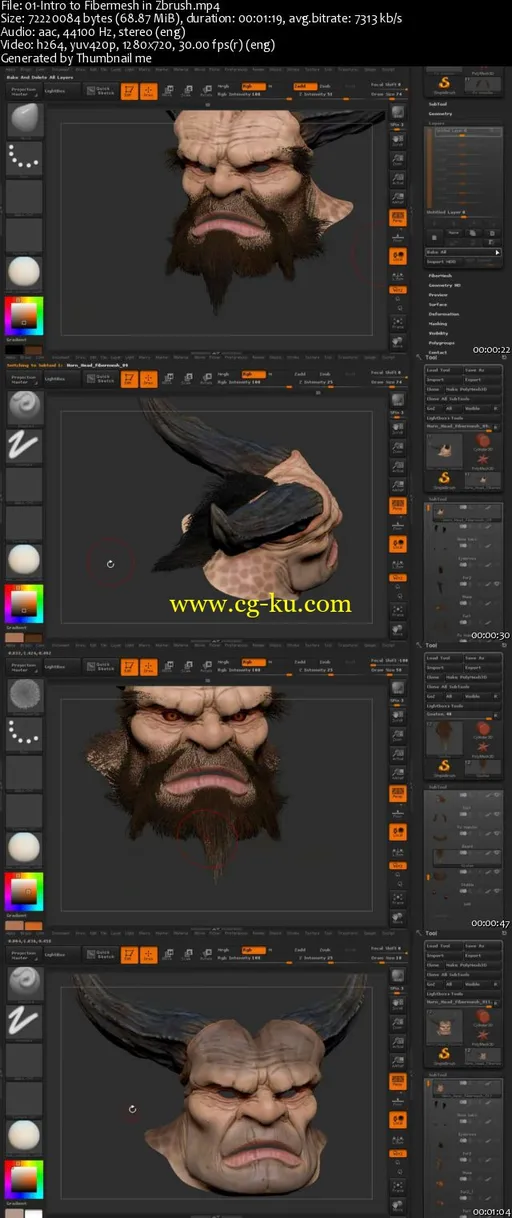Expand SubTool palette in the 00:00:22 frame
The image size is (512, 1218).
pyautogui.click(x=438, y=104)
